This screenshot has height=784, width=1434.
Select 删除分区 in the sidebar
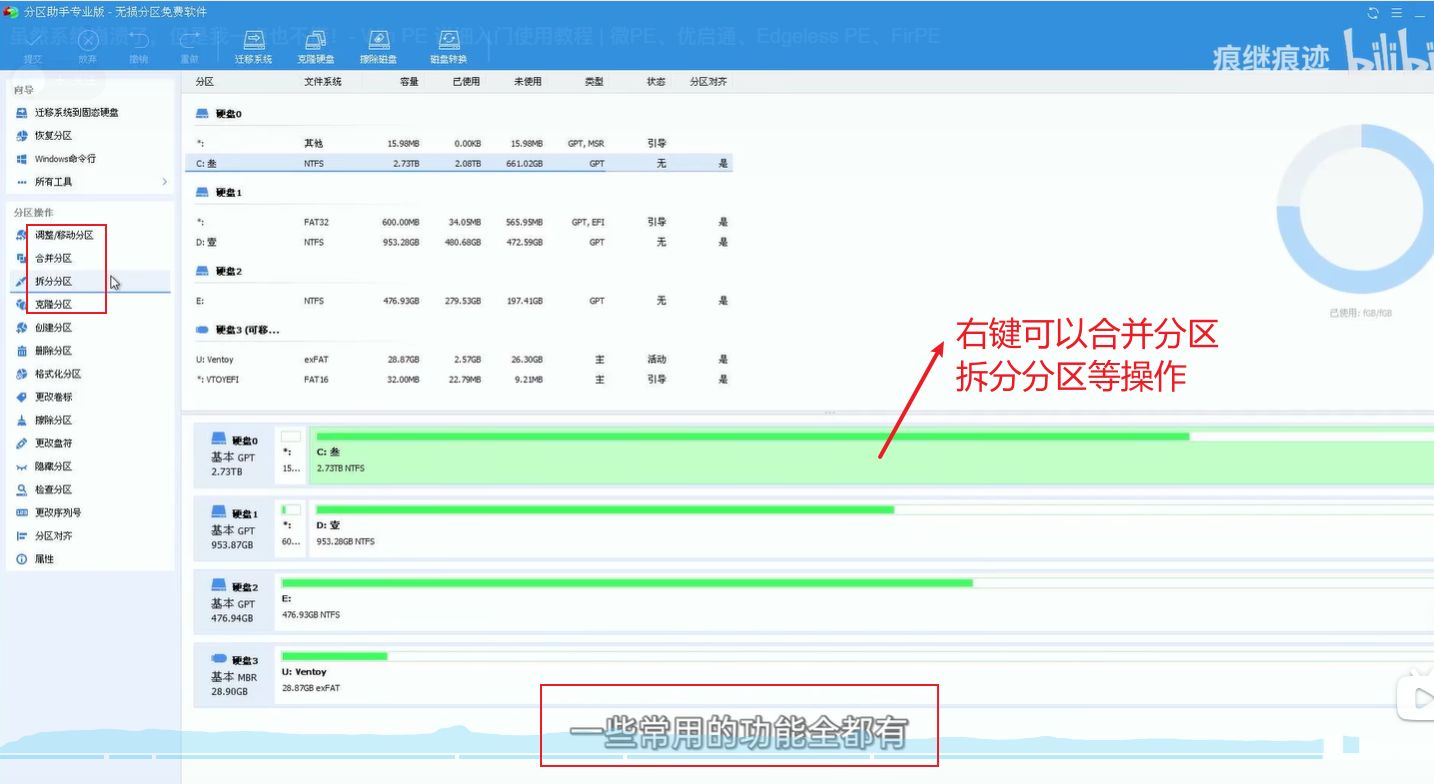point(53,351)
